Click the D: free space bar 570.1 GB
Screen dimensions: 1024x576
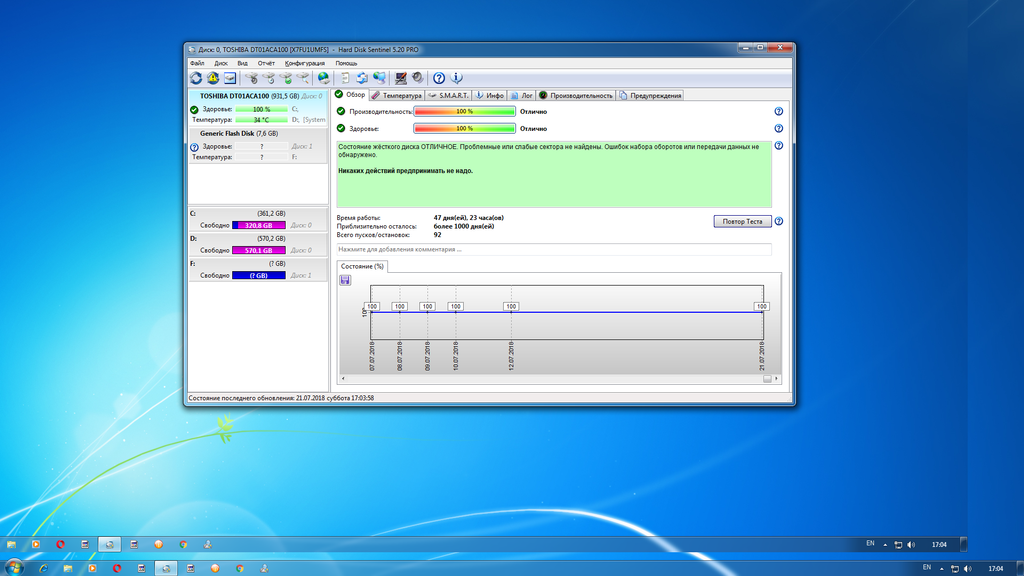(x=259, y=250)
